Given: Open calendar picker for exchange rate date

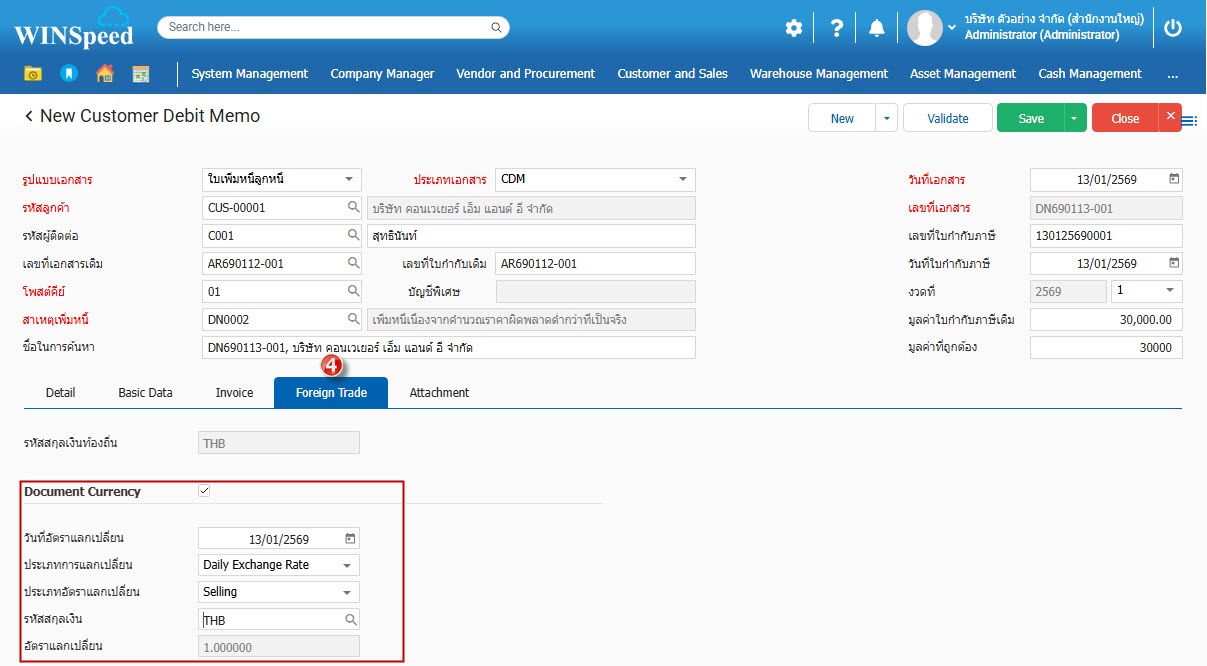Looking at the screenshot, I should click(x=350, y=539).
